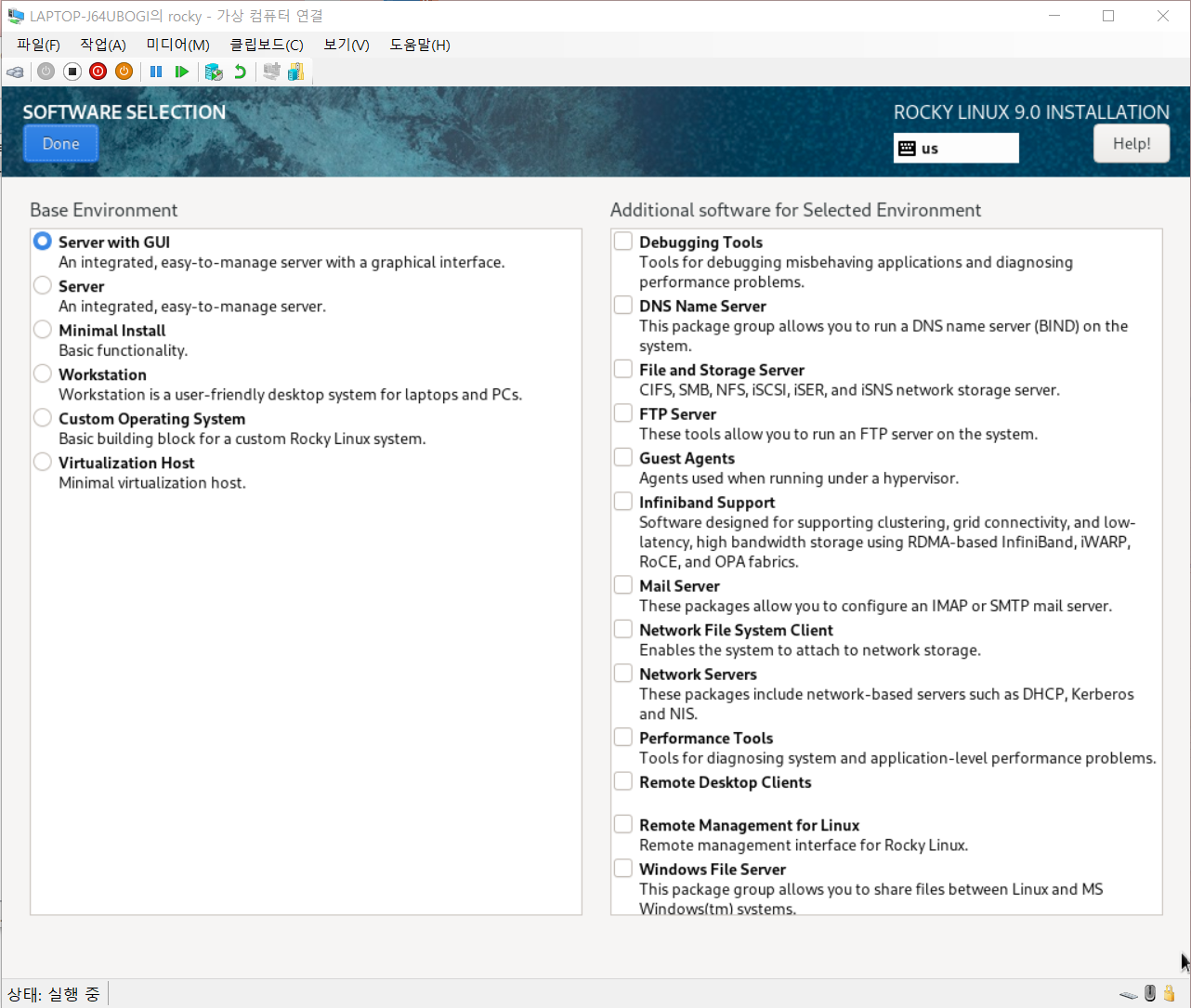Click the red Shut Down icon
1191x1008 pixels.
point(98,72)
